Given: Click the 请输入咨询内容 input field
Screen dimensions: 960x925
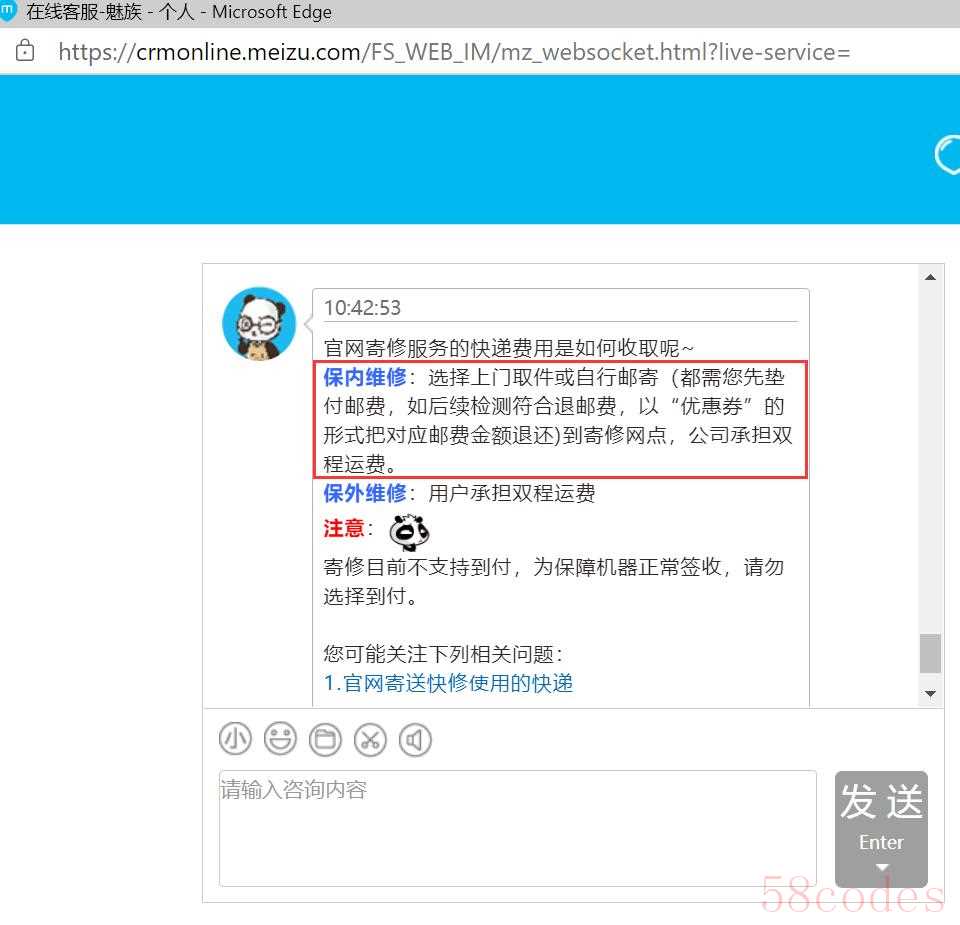Looking at the screenshot, I should [x=517, y=828].
